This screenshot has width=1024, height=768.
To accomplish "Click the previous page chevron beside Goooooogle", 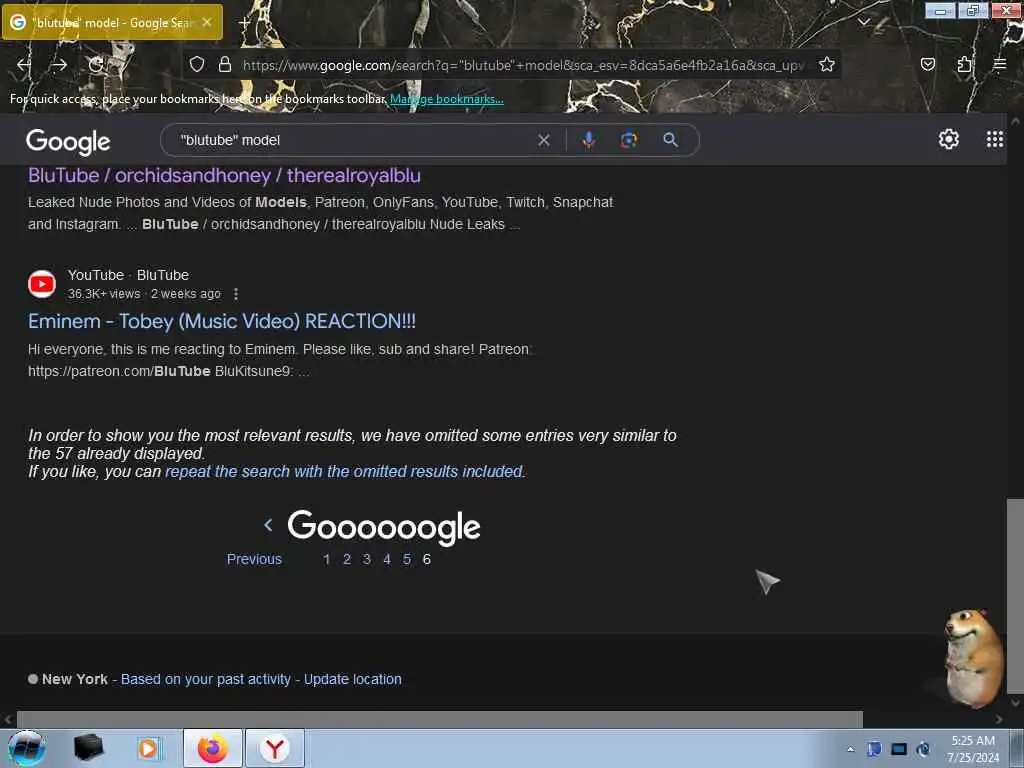I will click(268, 524).
